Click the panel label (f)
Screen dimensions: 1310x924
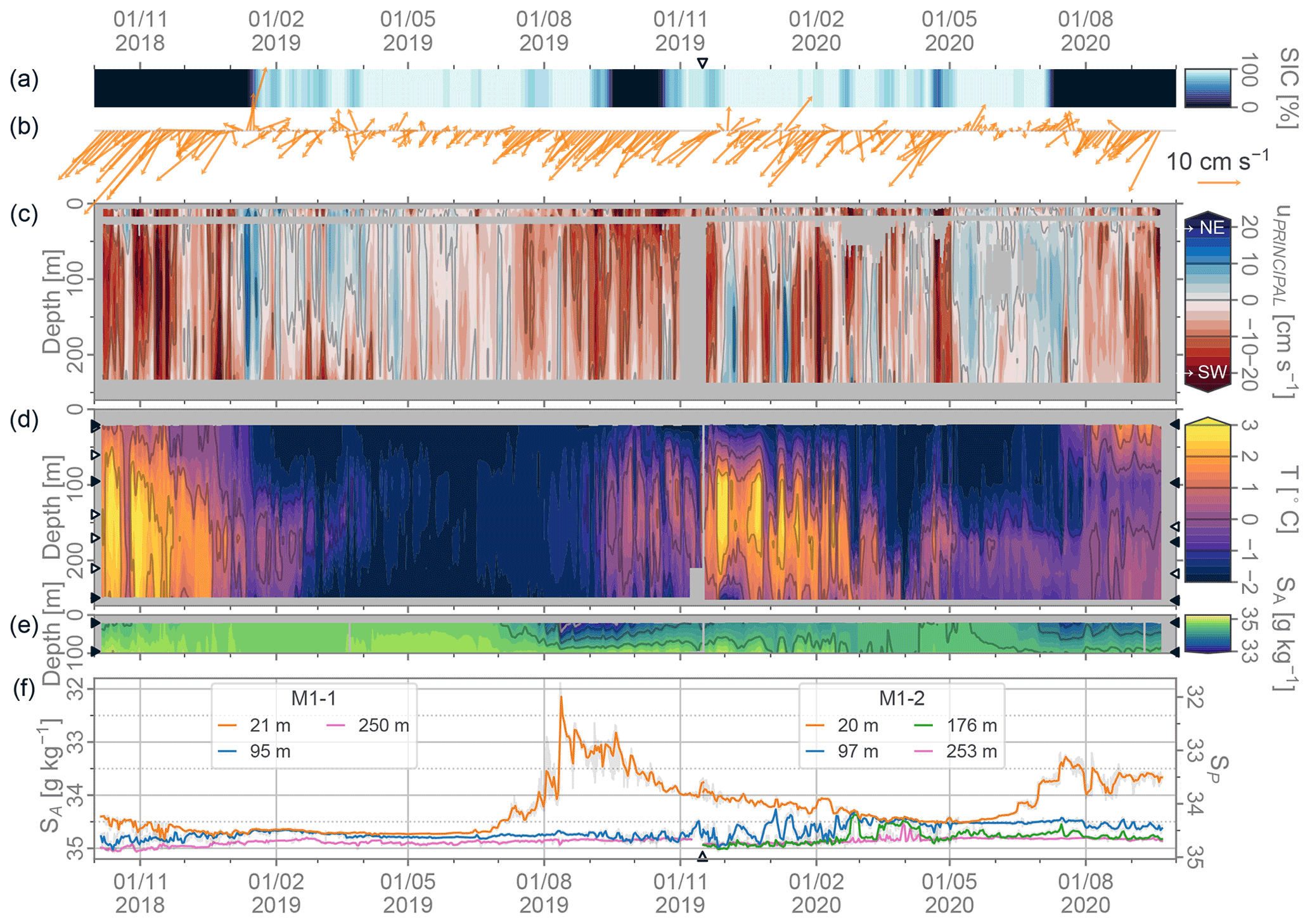click(24, 688)
